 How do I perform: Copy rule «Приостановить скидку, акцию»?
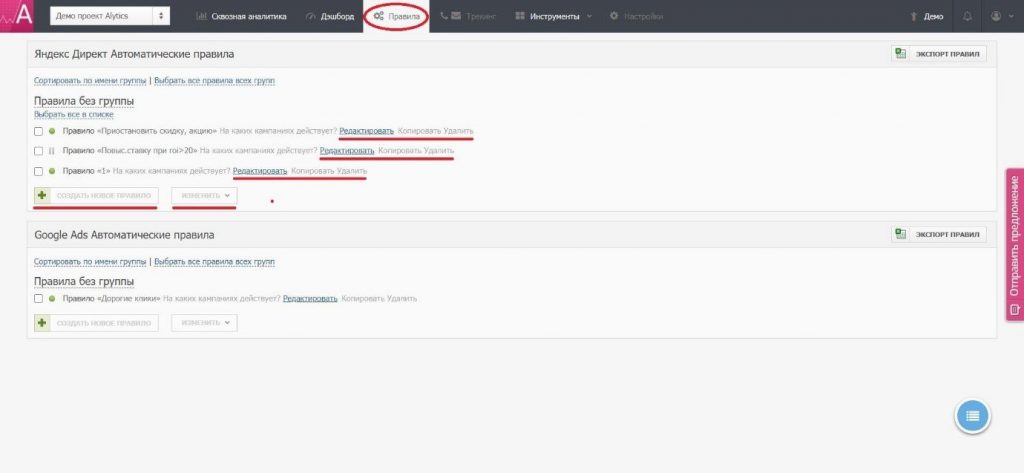click(419, 131)
